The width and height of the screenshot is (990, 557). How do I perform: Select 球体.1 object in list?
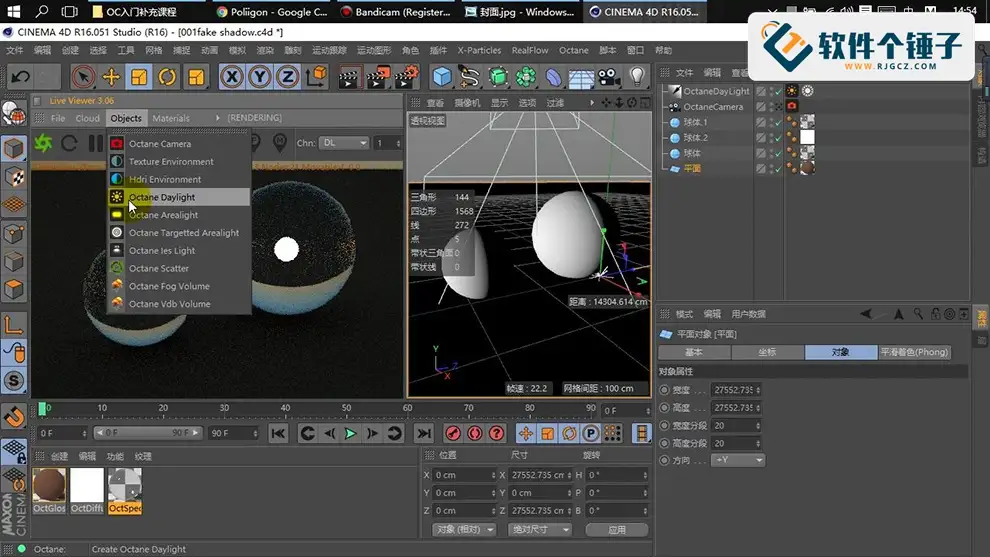695,122
